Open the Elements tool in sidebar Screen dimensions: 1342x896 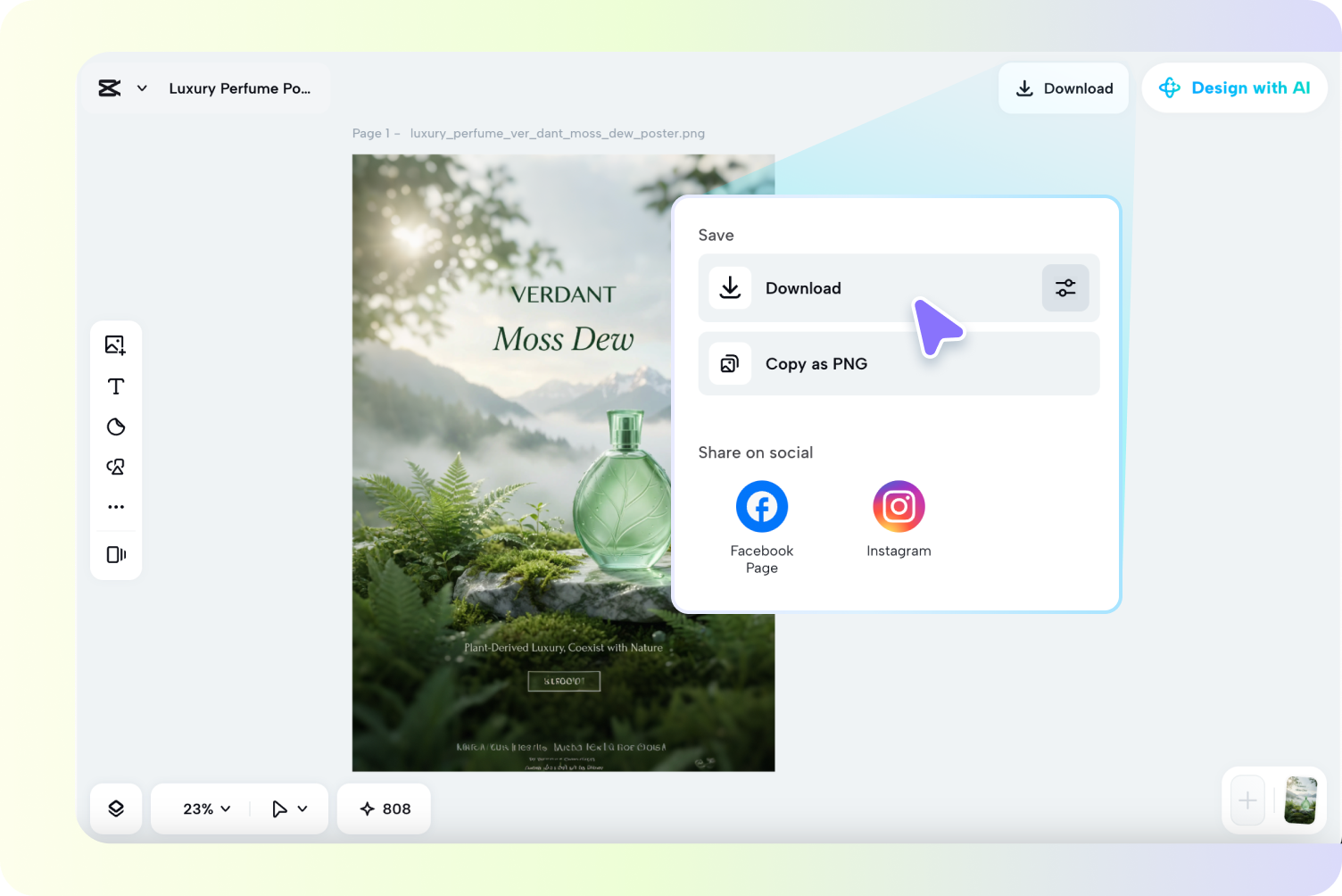click(x=116, y=466)
